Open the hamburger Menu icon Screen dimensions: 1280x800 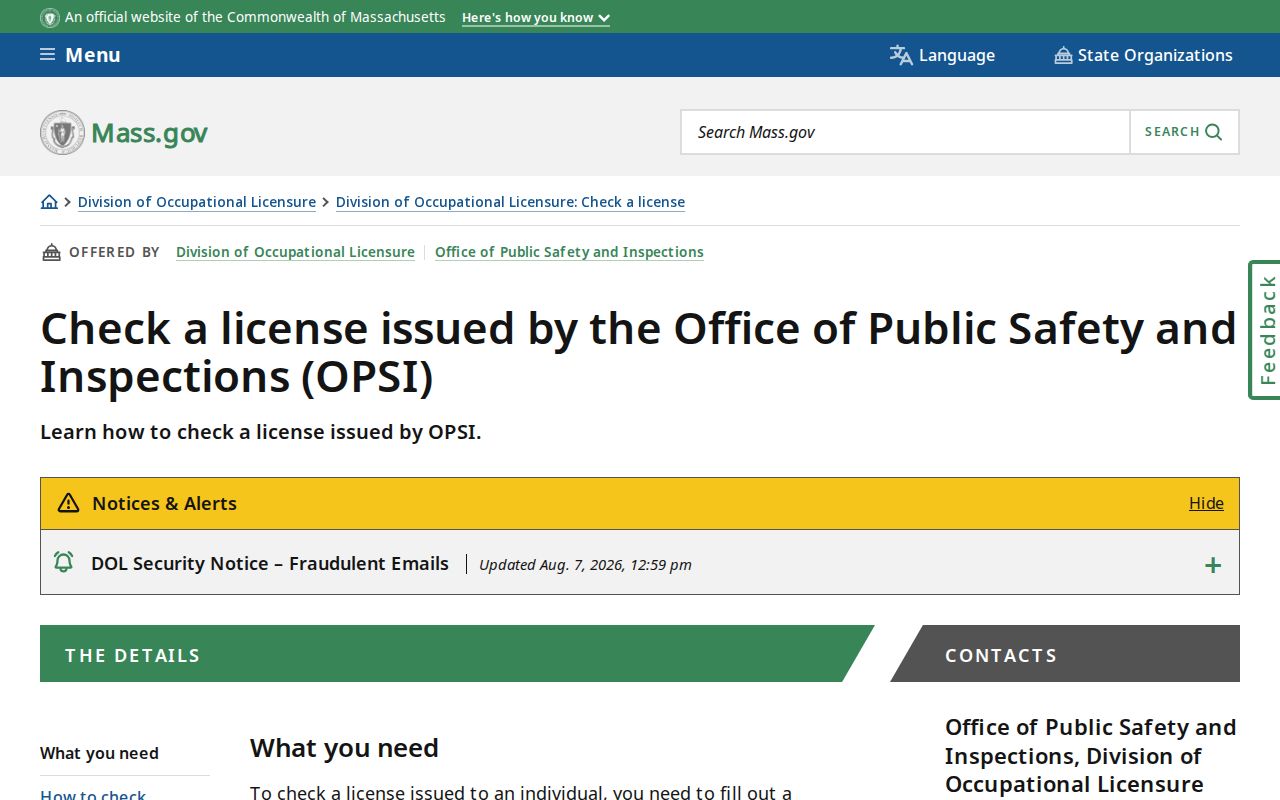tap(47, 55)
